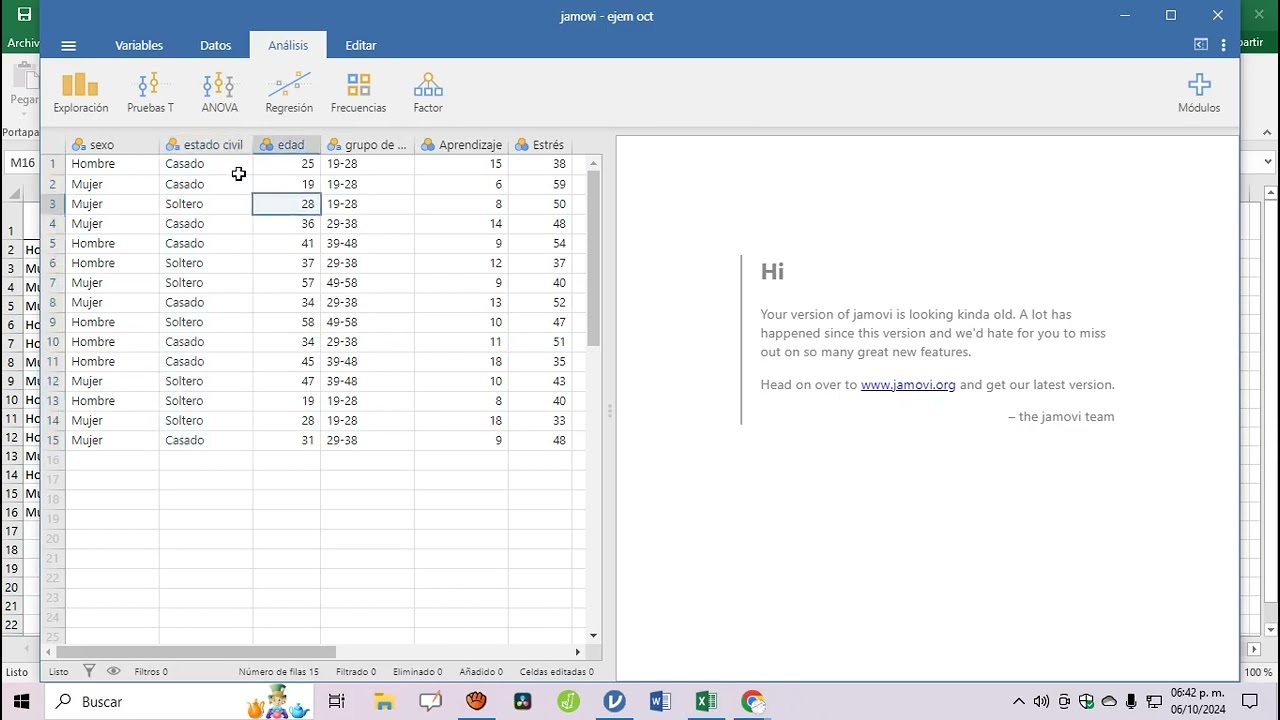
Task: Click Estrés cell with value 54
Action: coord(540,243)
